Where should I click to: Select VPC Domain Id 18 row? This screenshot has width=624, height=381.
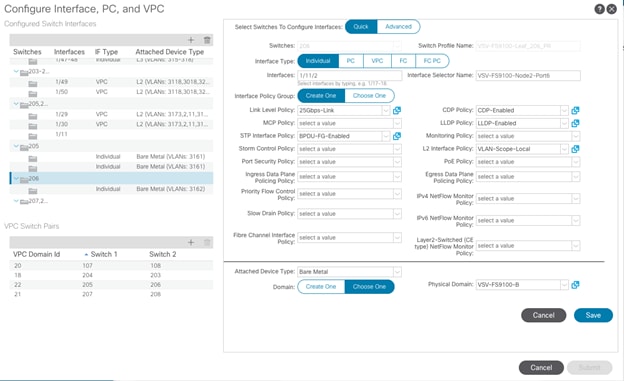tap(111, 275)
